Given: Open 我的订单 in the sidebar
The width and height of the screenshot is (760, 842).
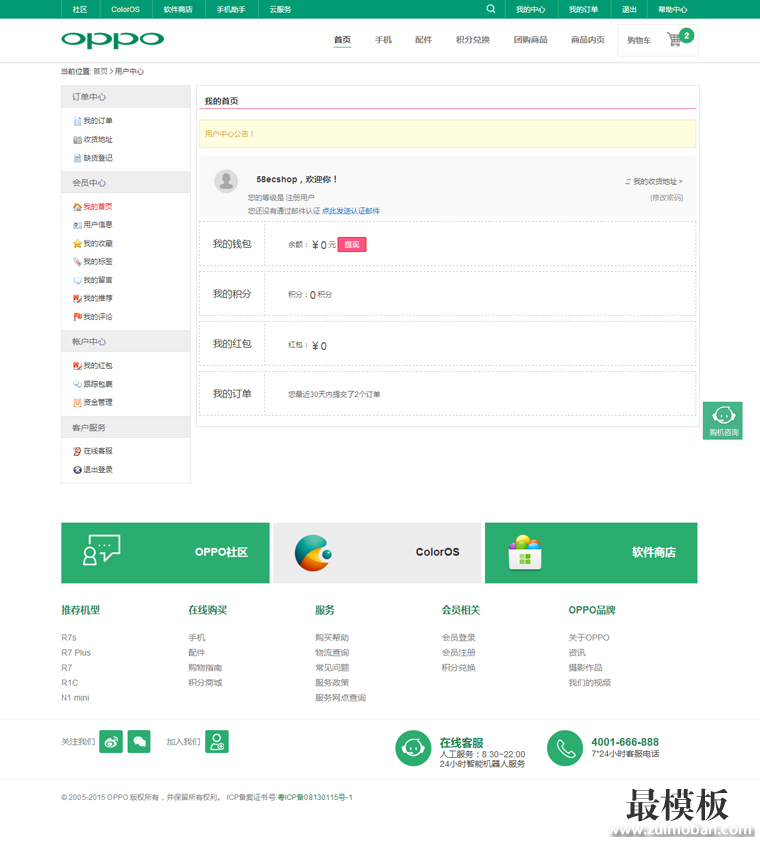Looking at the screenshot, I should coord(98,121).
